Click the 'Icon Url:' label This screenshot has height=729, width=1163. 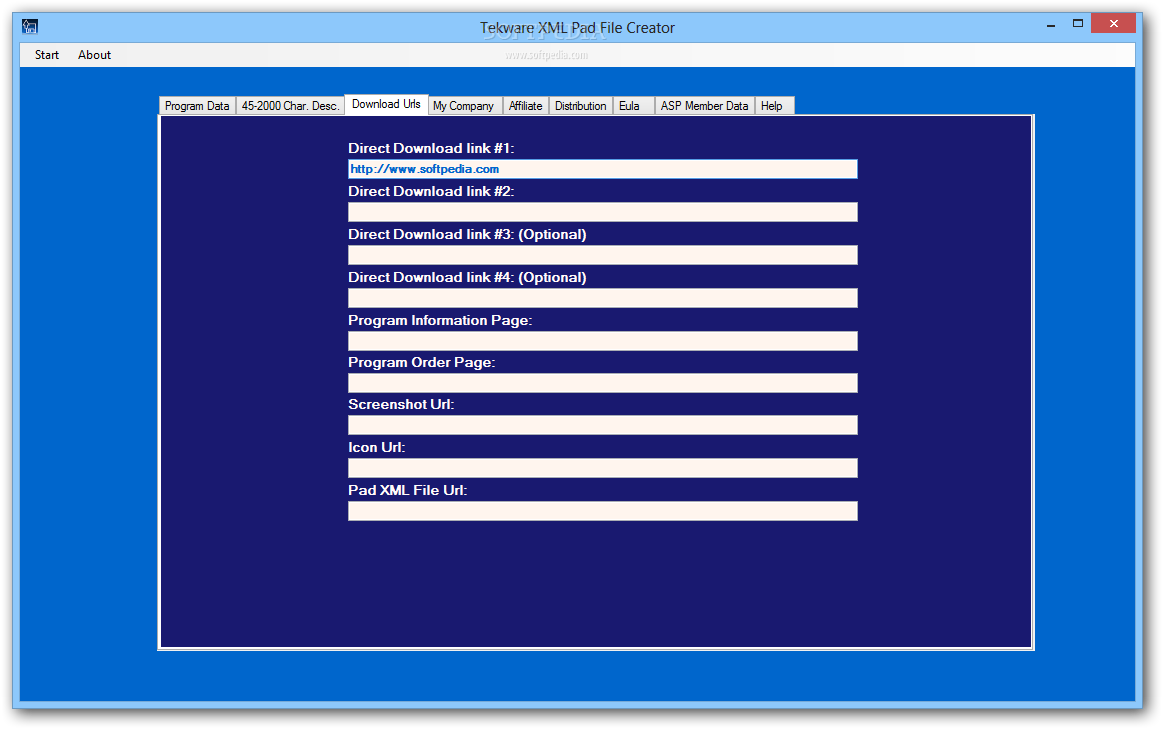(x=376, y=447)
